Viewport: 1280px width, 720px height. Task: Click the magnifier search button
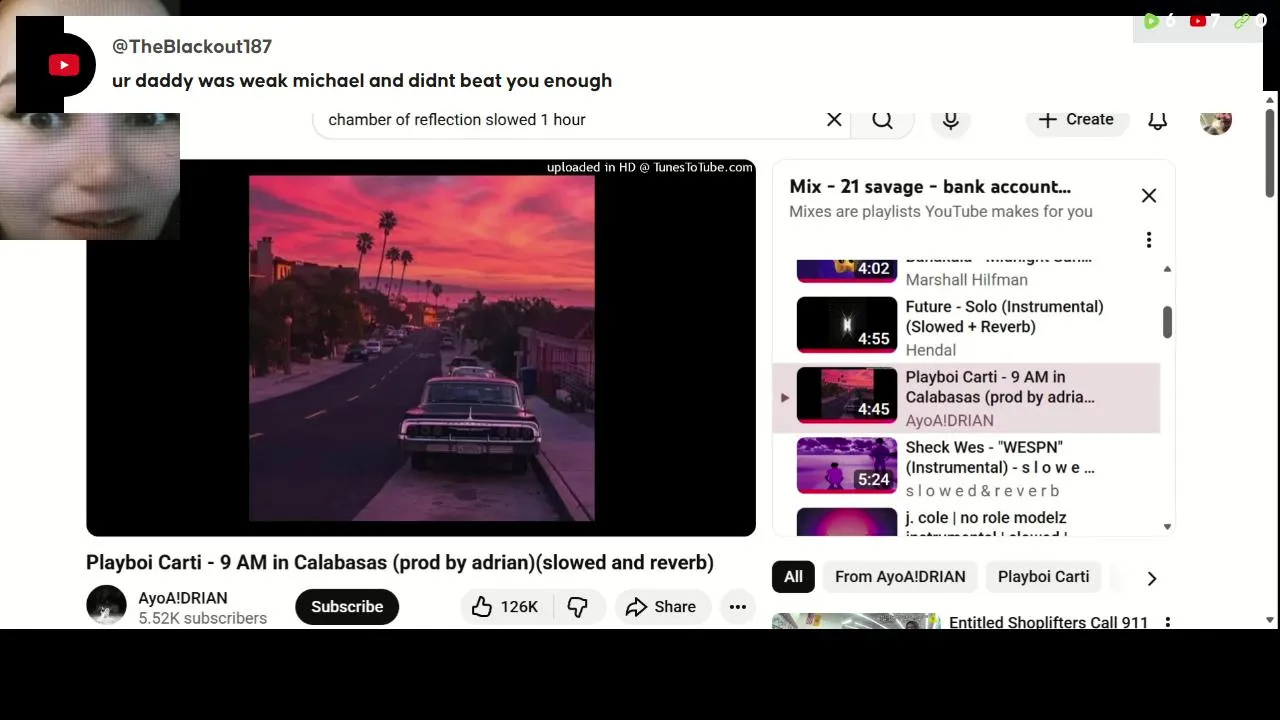point(882,120)
